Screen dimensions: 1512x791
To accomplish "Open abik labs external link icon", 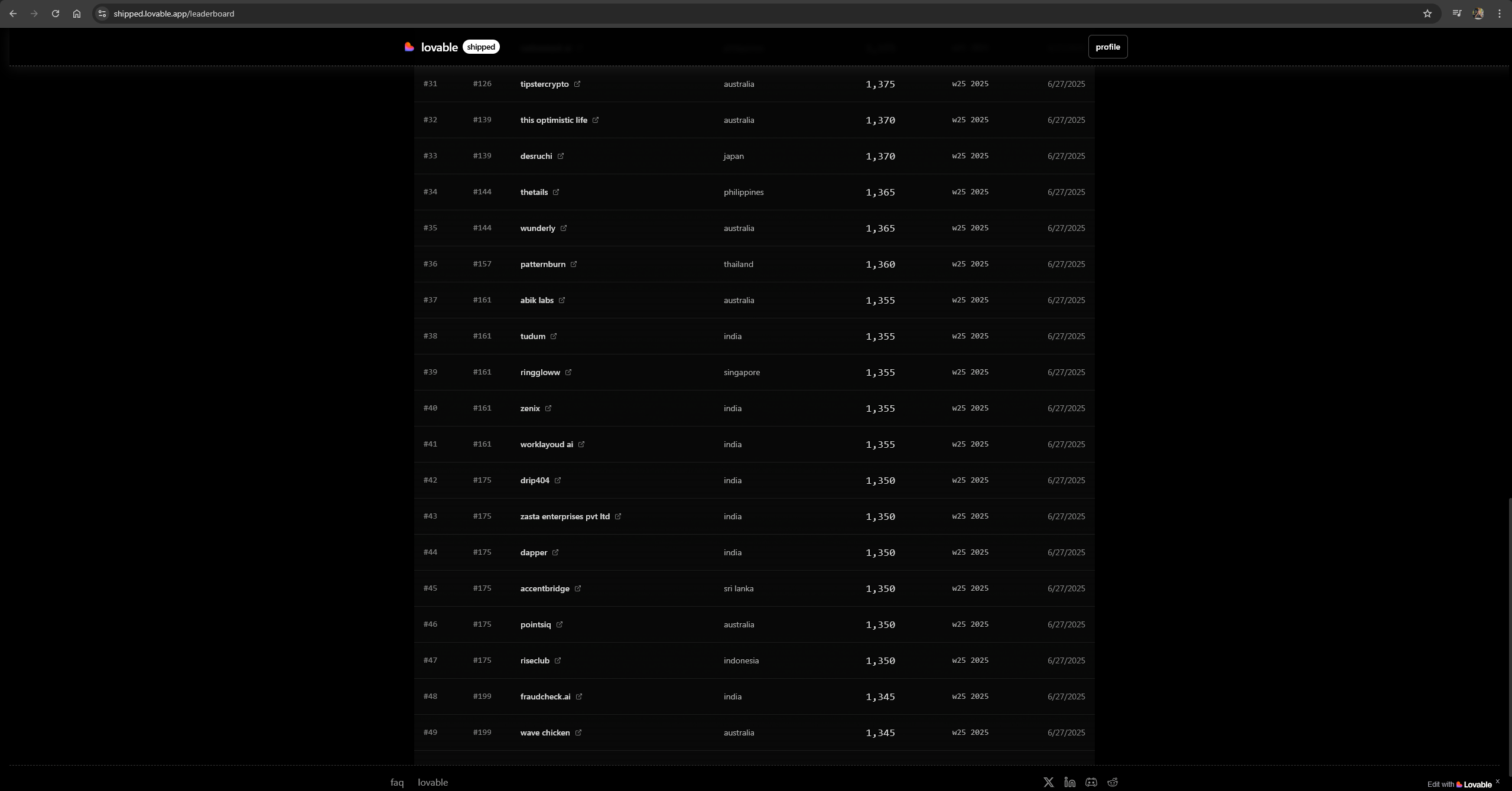I will (562, 300).
